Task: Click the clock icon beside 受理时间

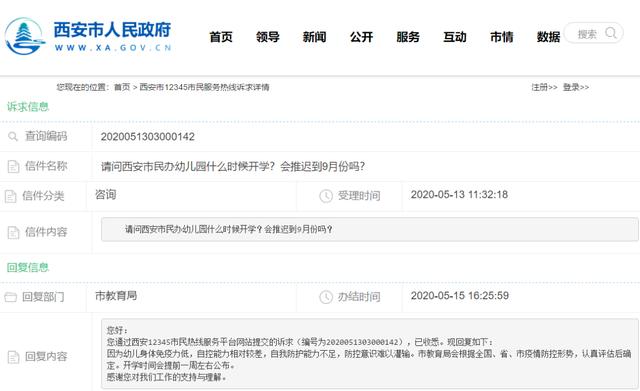Action: coord(326,196)
